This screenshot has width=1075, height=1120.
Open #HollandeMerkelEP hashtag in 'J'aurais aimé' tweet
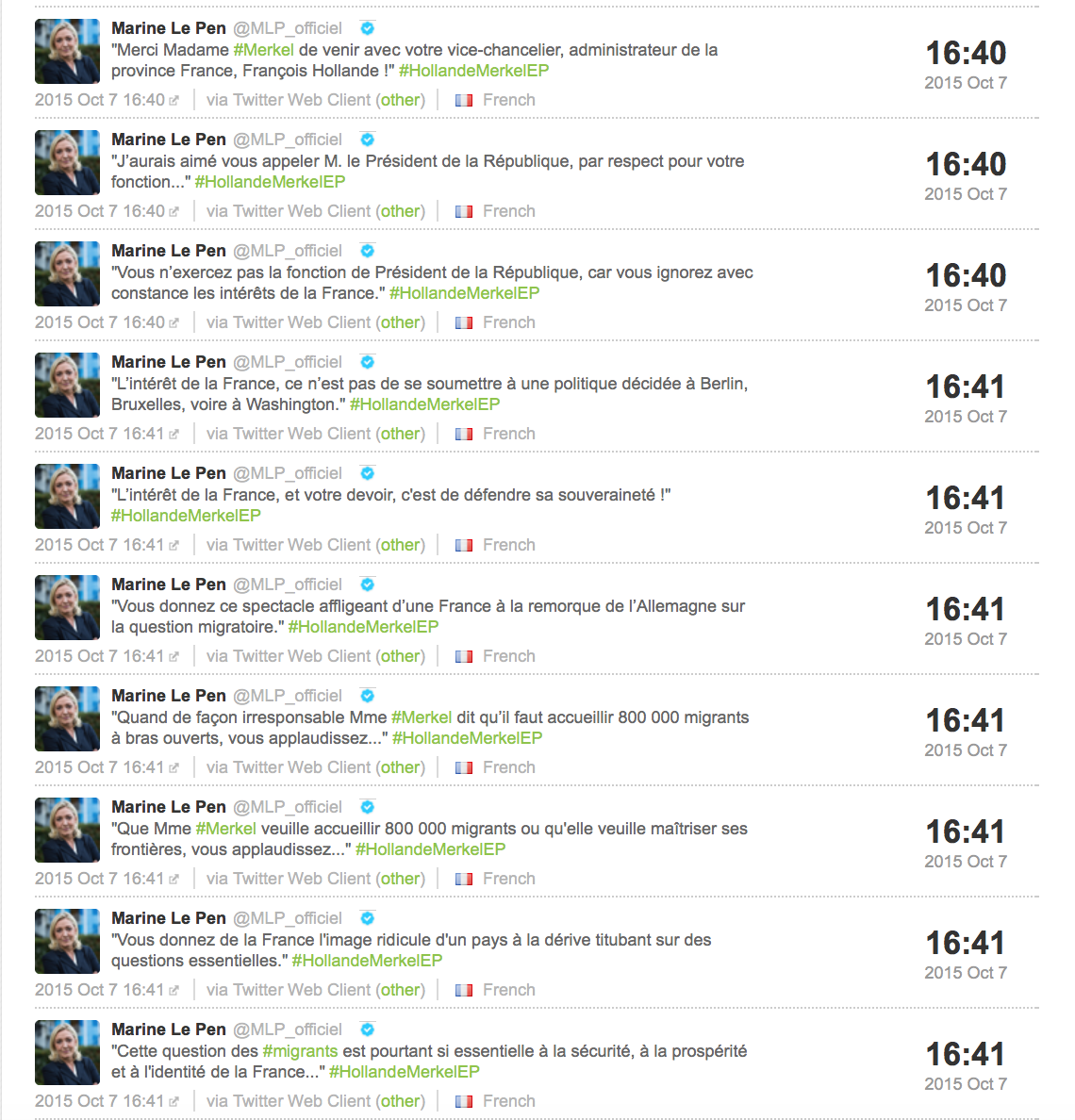270,182
